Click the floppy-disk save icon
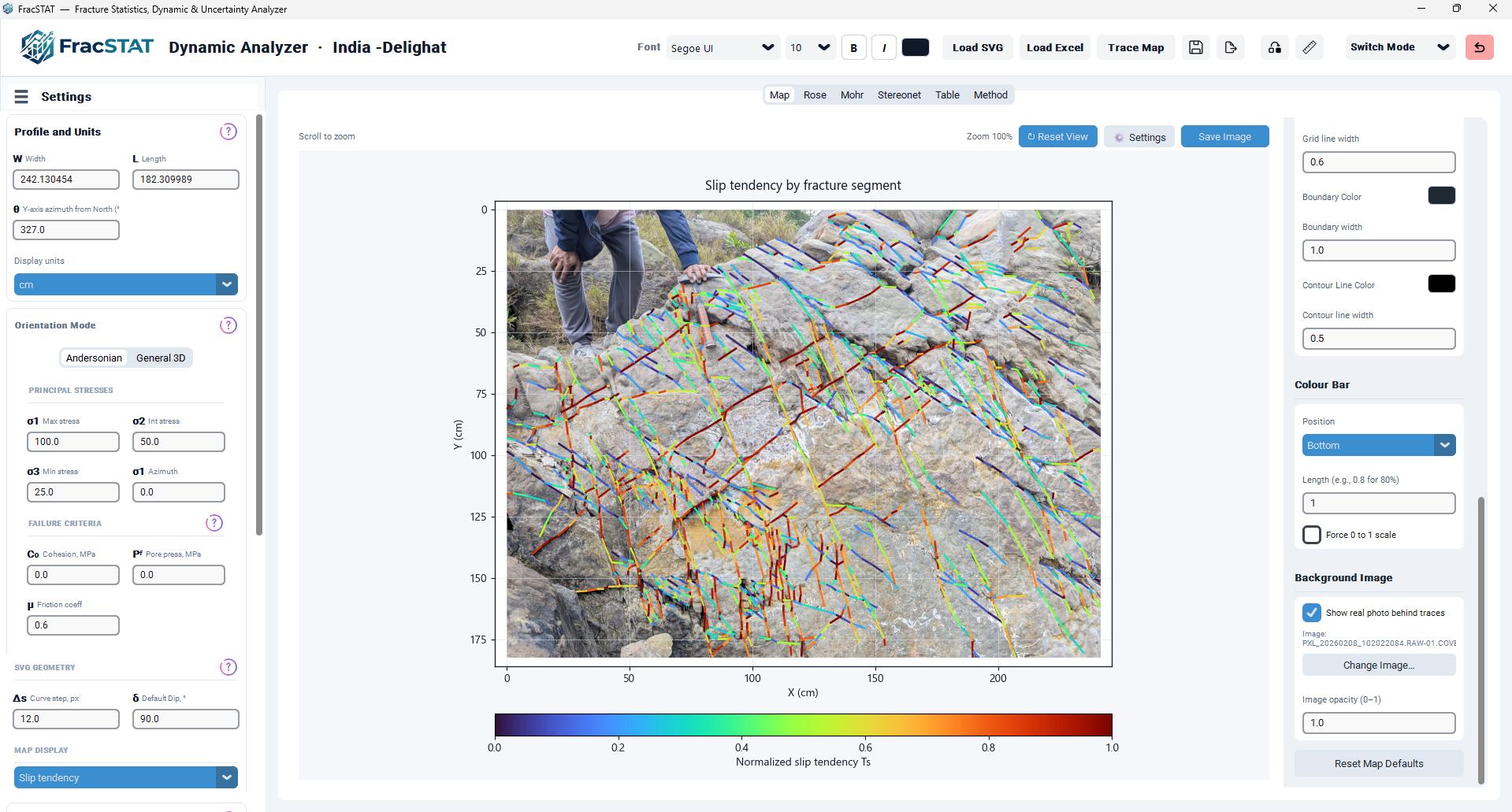Image resolution: width=1512 pixels, height=812 pixels. tap(1196, 47)
